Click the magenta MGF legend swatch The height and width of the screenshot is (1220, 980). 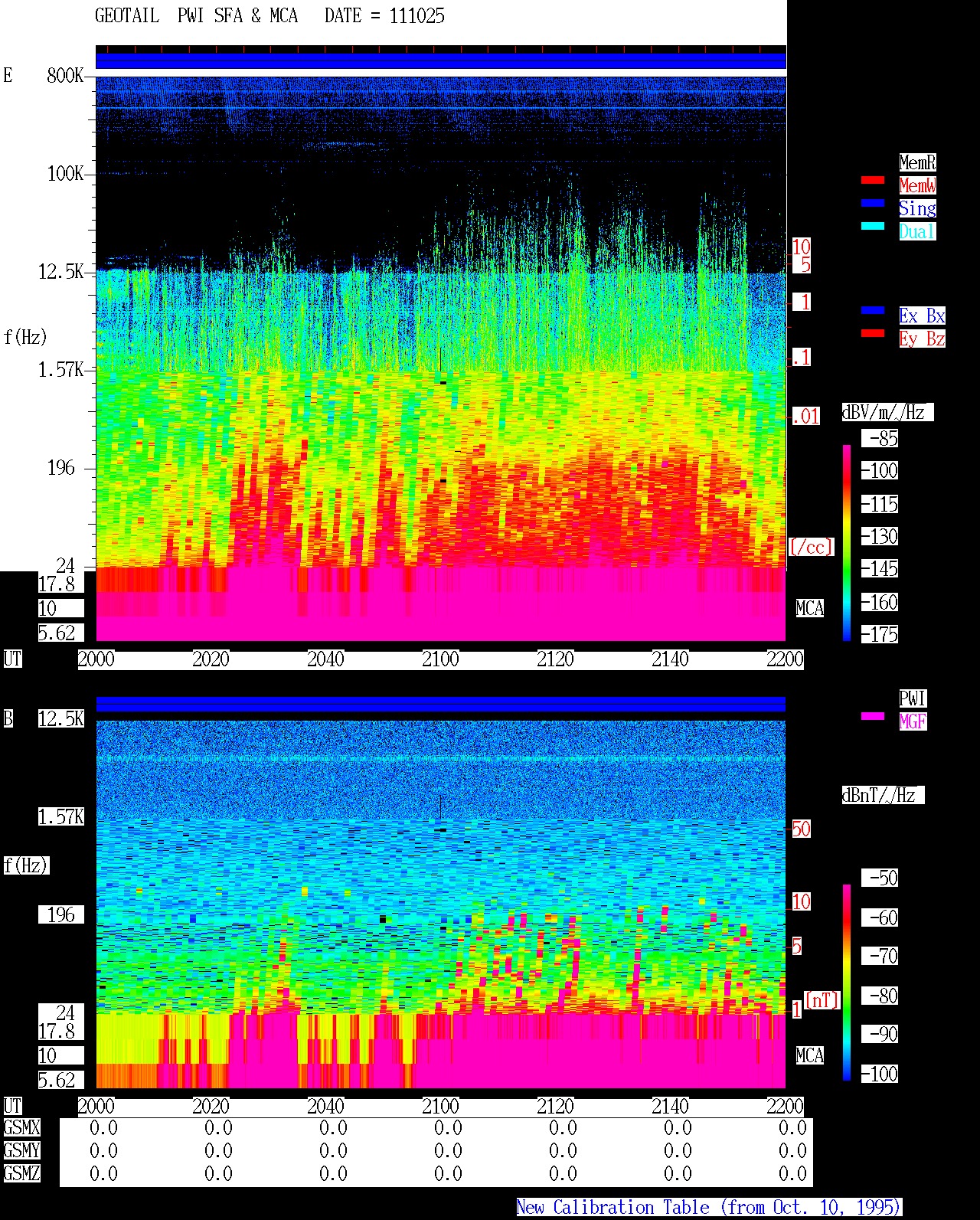point(873,716)
